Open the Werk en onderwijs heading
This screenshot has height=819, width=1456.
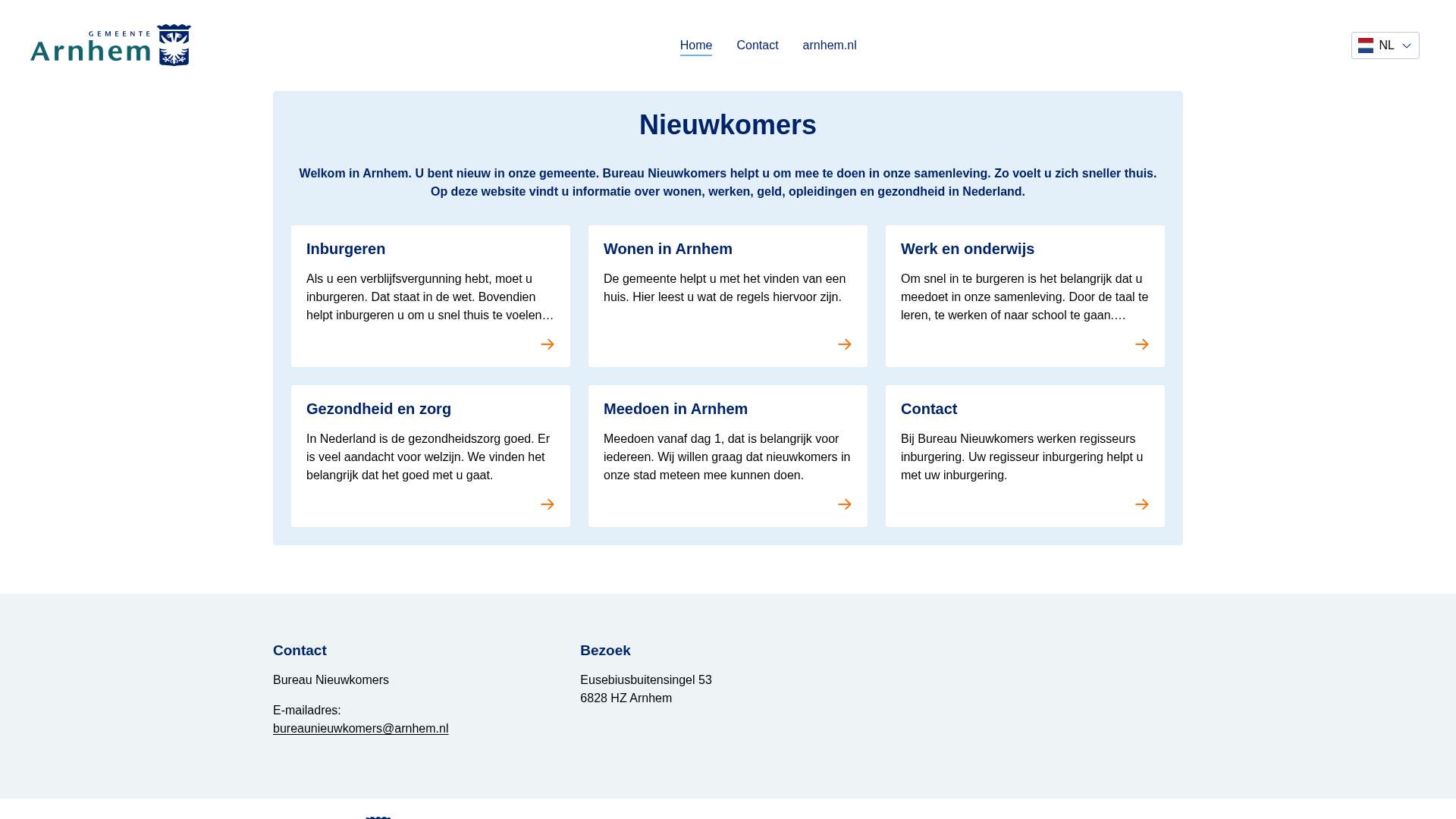(967, 249)
